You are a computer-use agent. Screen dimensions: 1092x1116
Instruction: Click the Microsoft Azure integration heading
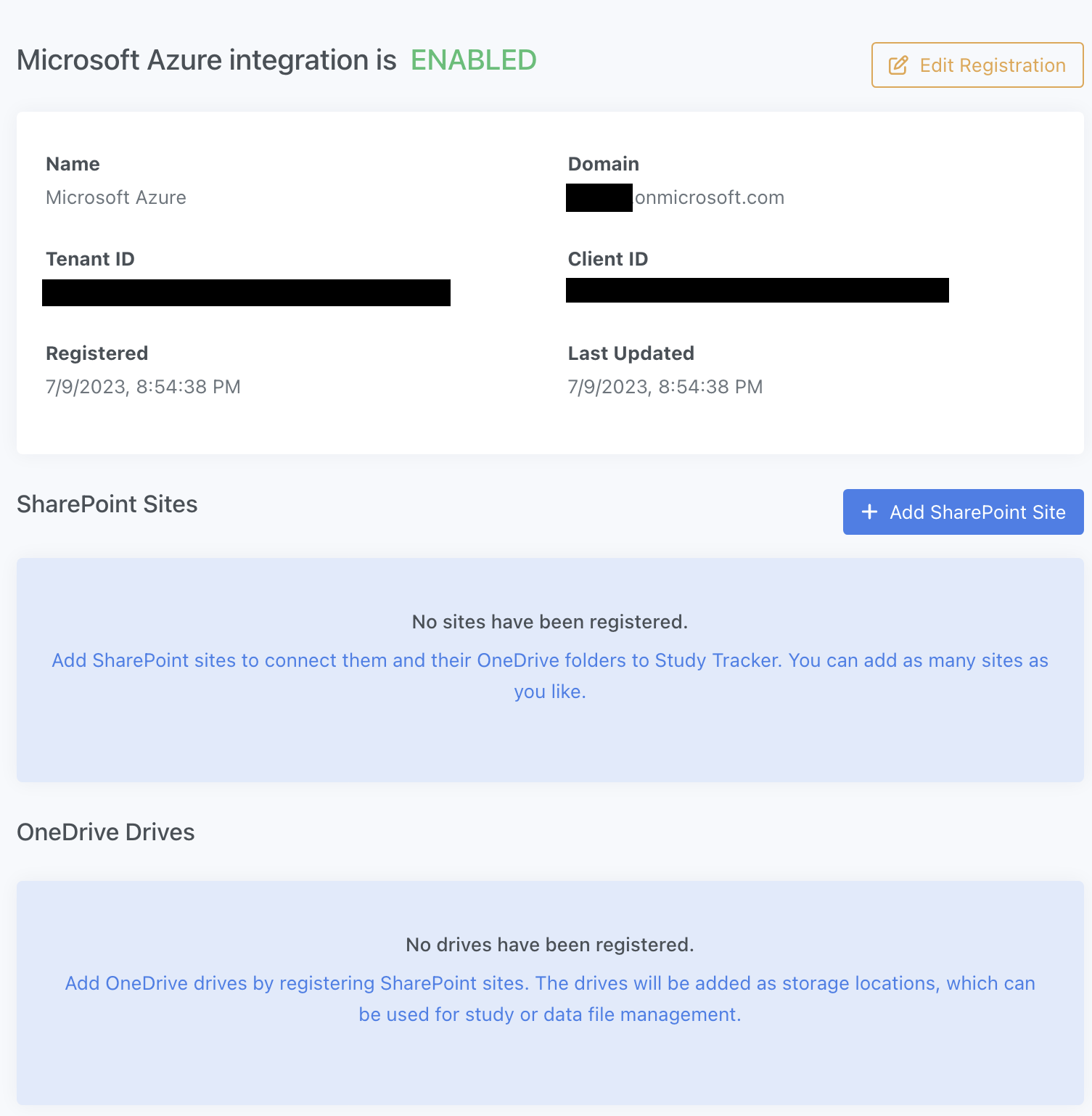pos(207,60)
